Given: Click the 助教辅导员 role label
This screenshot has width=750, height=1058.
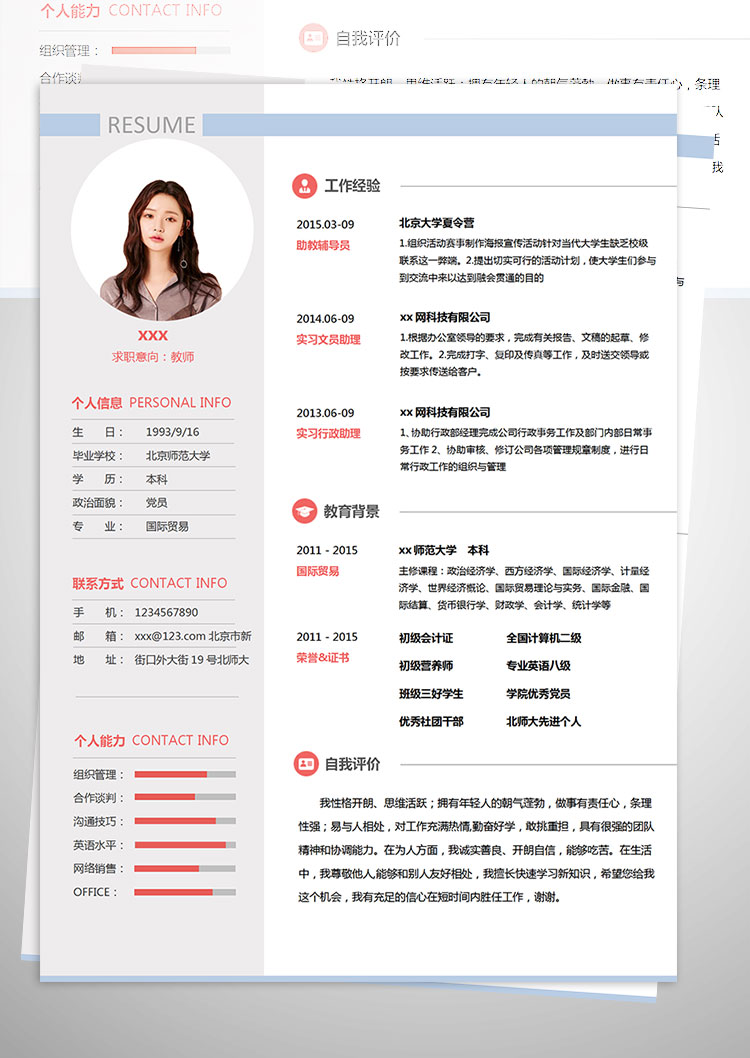Looking at the screenshot, I should 323,245.
